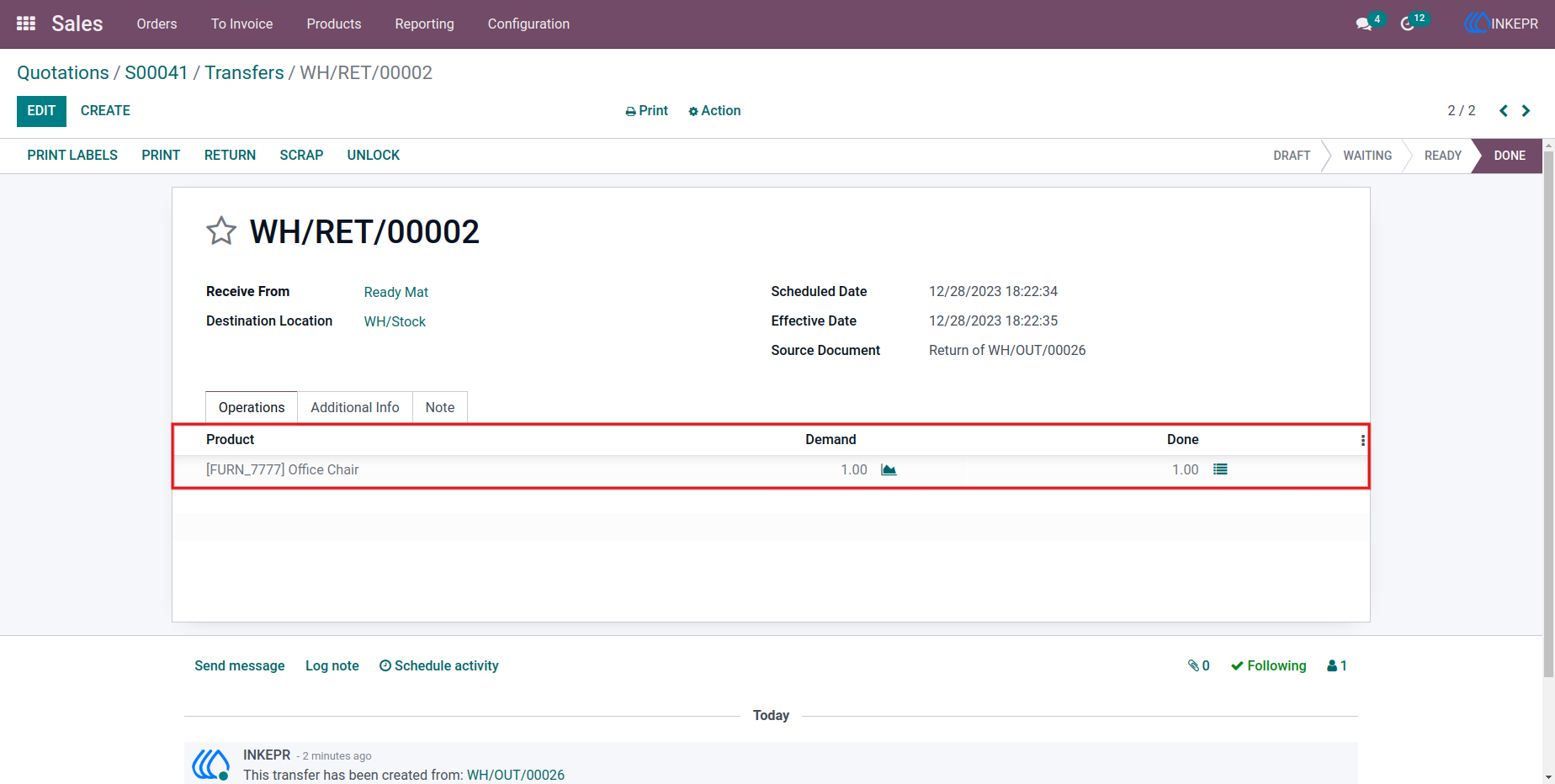Open the To Invoice menu
1555x784 pixels.
point(241,24)
